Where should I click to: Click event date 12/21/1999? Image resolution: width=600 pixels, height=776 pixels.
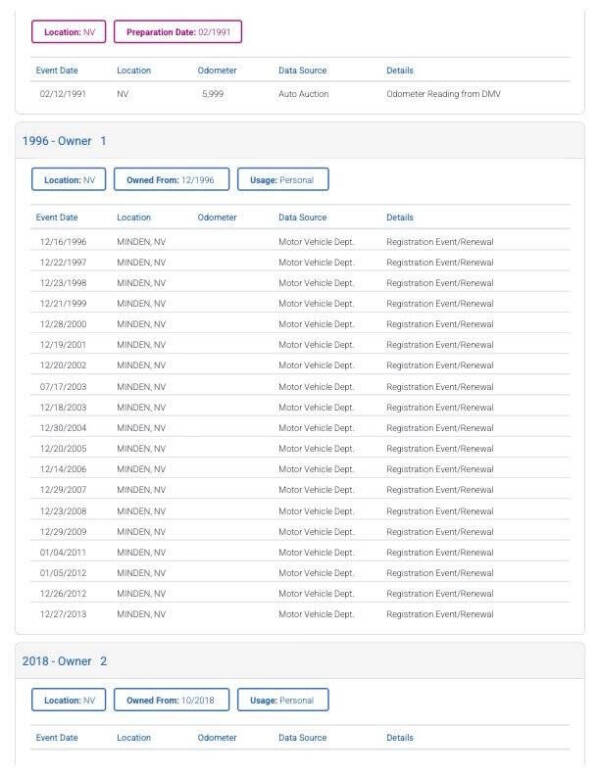tap(63, 304)
